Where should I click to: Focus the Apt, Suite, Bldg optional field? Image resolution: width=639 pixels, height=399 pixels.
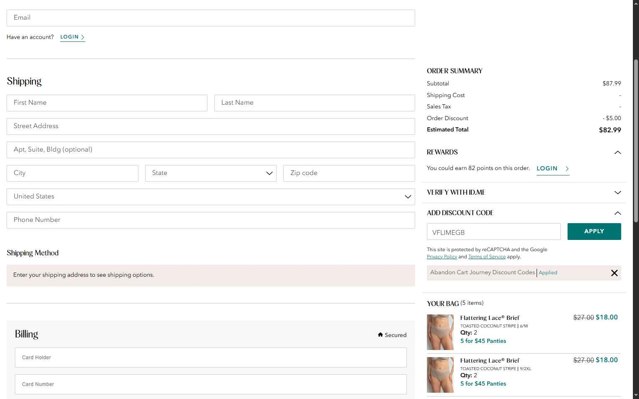coord(211,150)
